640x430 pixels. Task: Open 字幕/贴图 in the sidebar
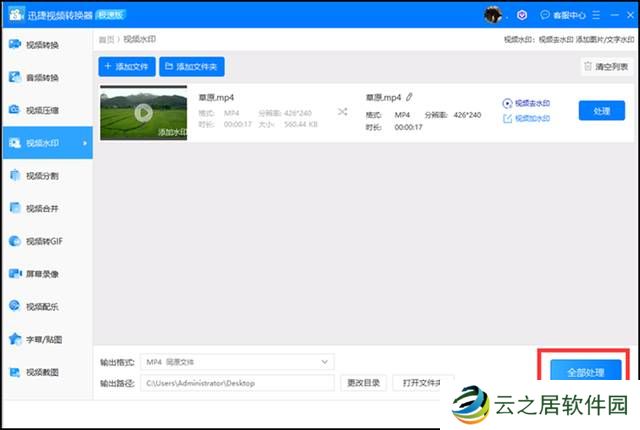(42, 339)
